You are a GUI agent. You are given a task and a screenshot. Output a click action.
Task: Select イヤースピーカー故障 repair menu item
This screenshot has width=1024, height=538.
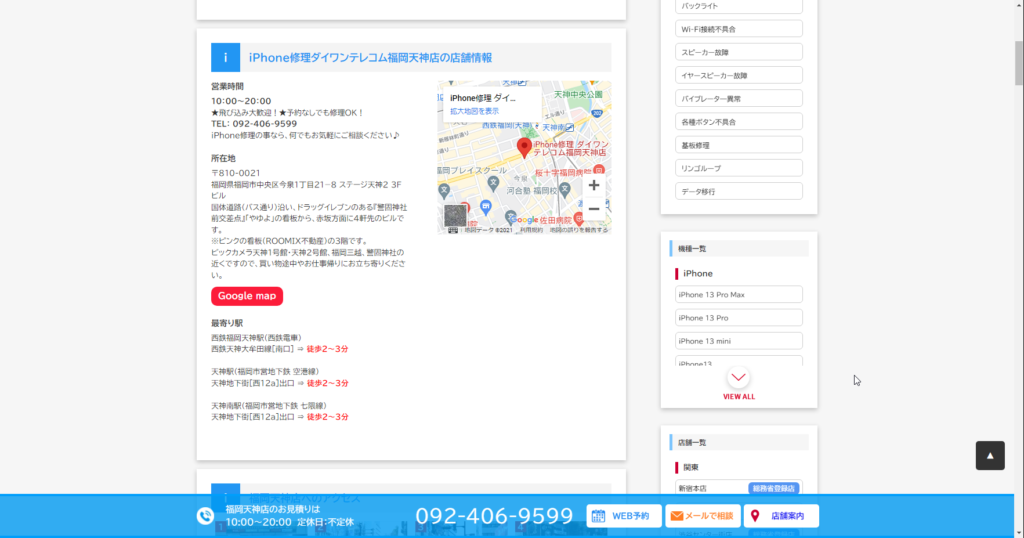pos(739,75)
